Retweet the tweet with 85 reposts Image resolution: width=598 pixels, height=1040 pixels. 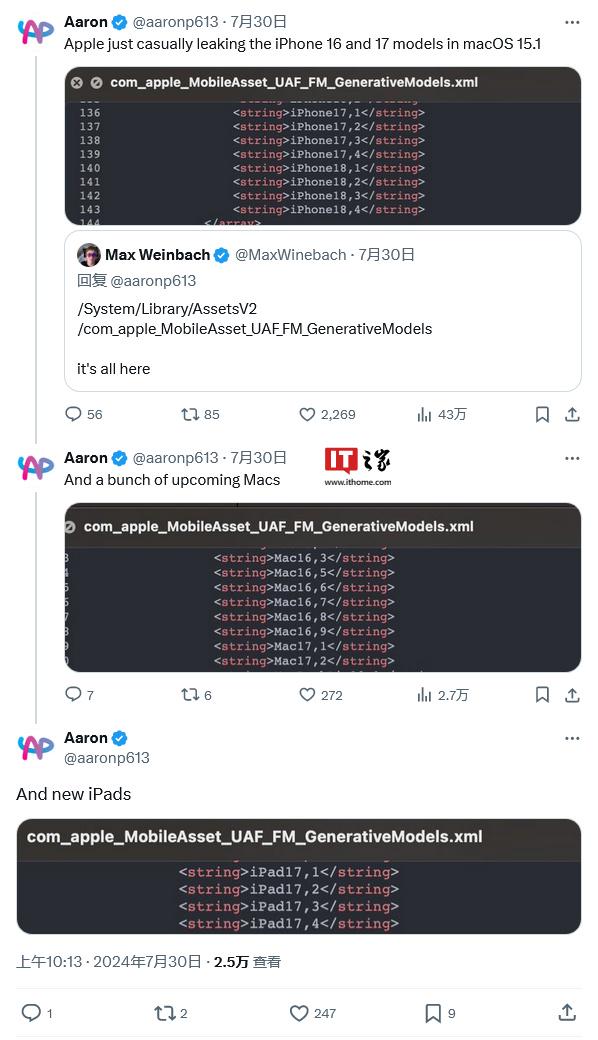(190, 415)
